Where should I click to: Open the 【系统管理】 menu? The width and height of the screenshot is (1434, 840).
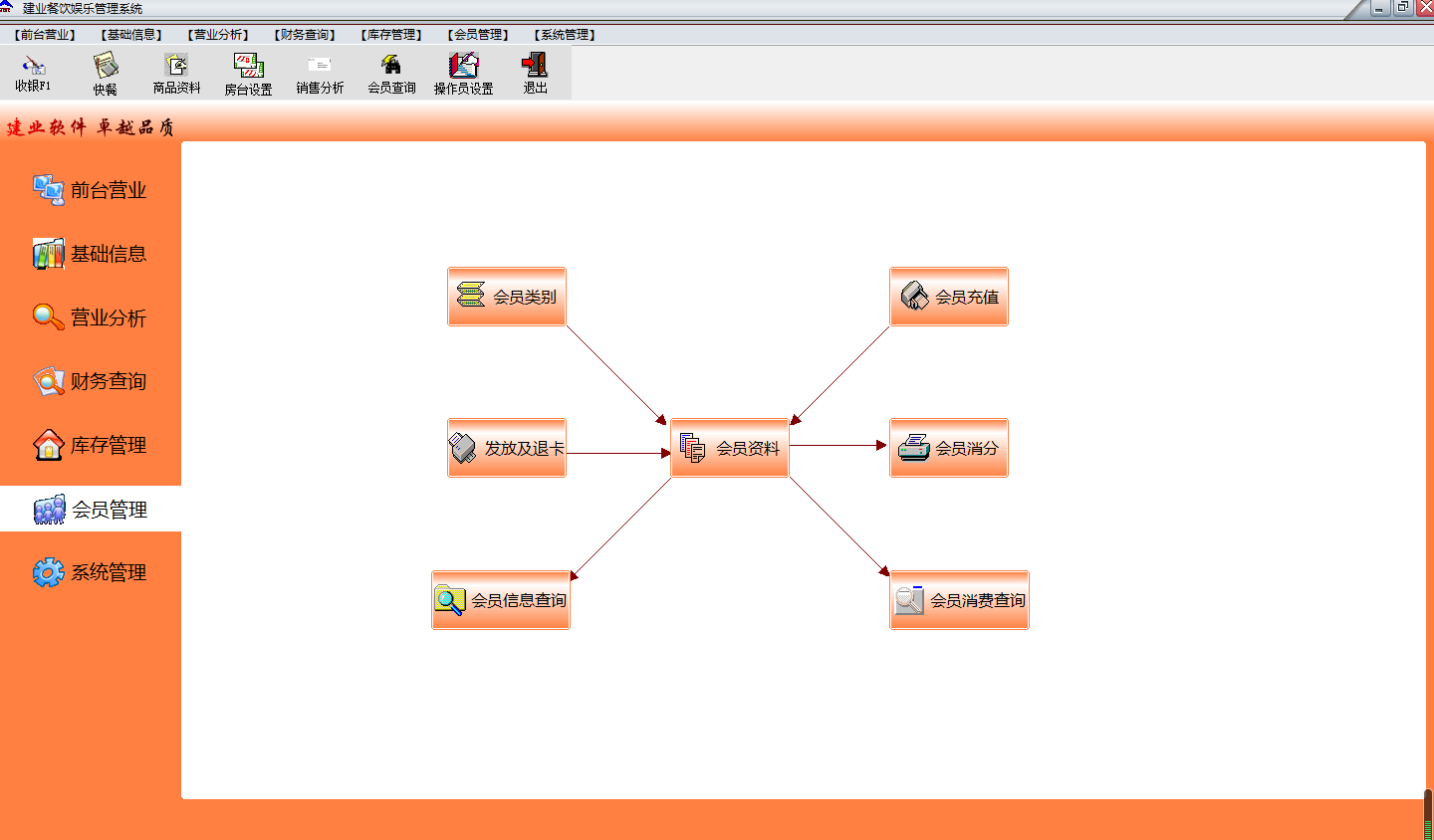[x=565, y=35]
